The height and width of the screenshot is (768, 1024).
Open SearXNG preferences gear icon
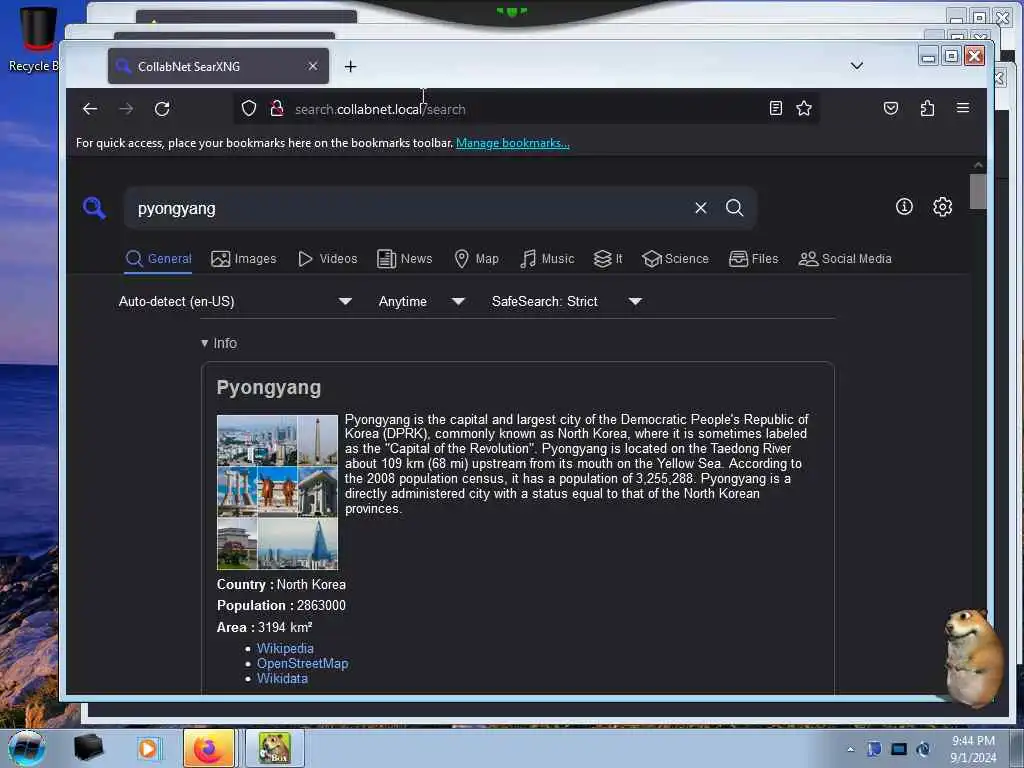[942, 207]
